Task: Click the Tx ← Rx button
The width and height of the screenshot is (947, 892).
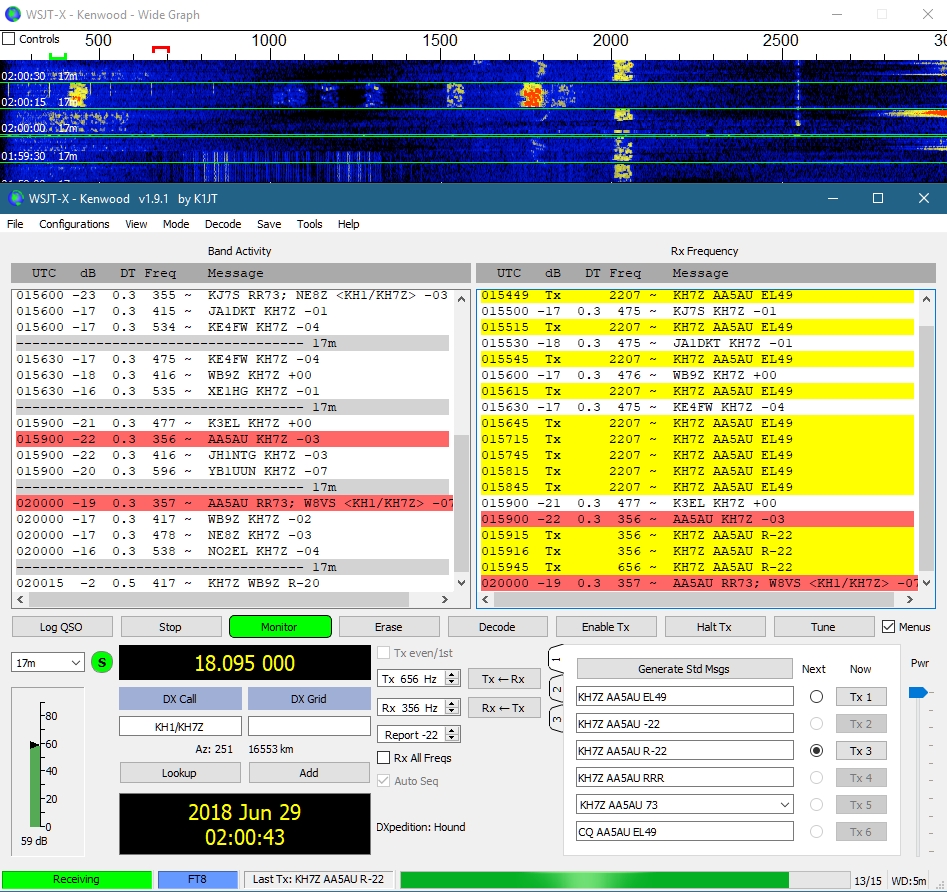Action: pos(504,679)
